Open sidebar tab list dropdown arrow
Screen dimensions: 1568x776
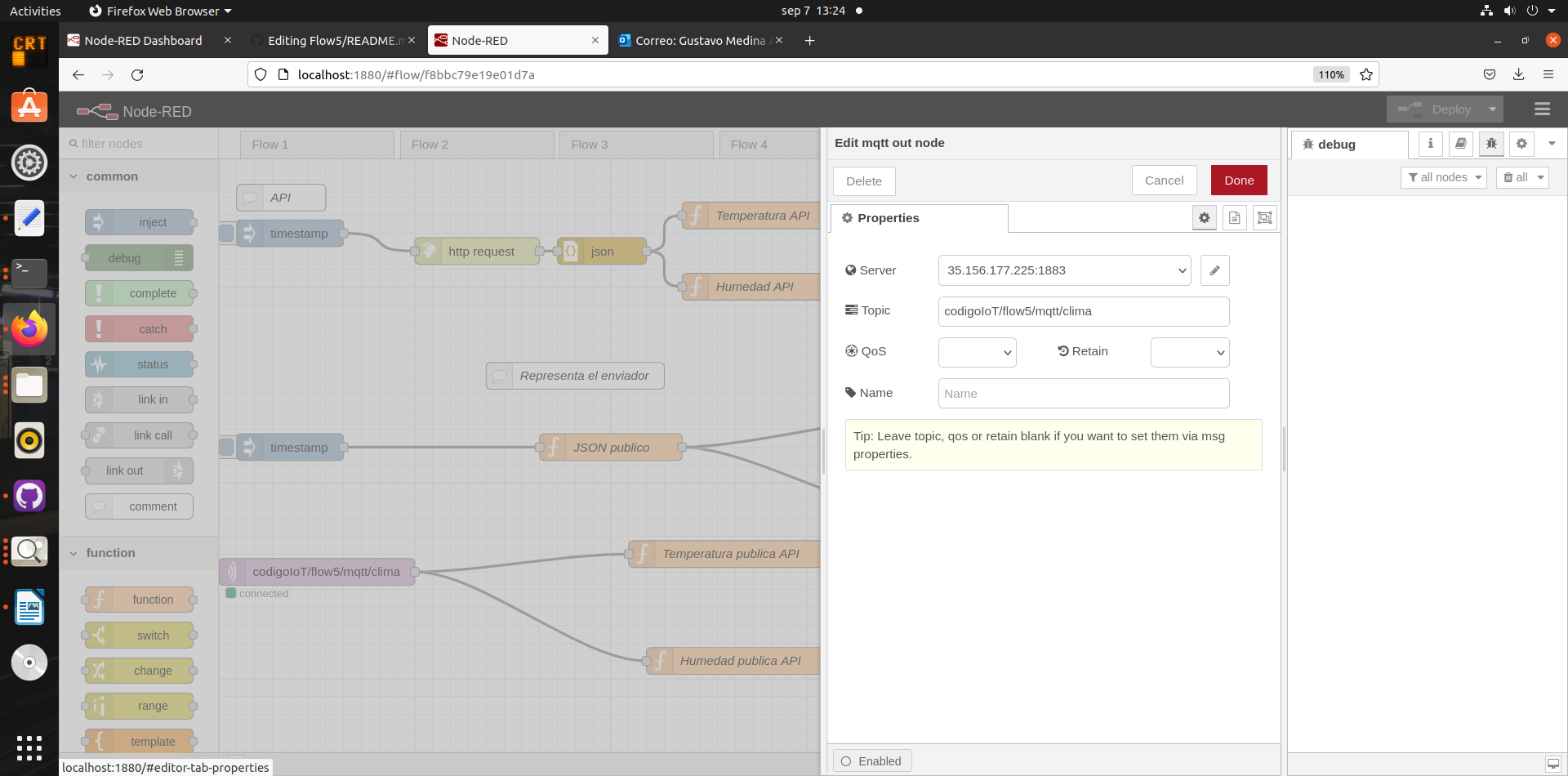[1552, 144]
